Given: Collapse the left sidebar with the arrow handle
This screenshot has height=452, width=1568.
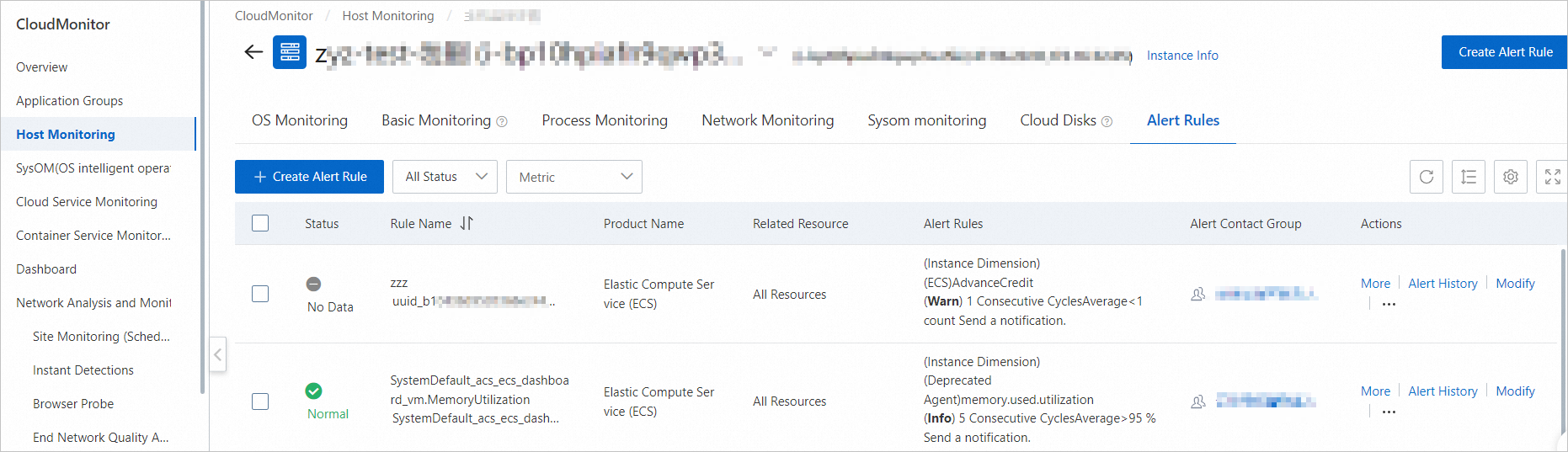Looking at the screenshot, I should click(218, 354).
